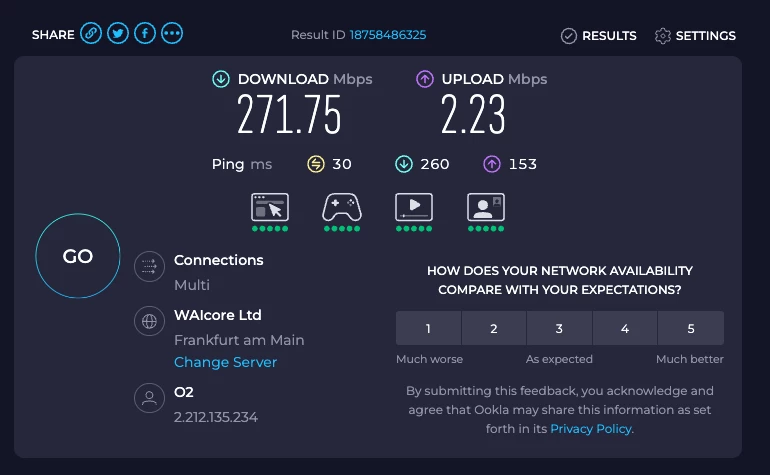
Task: Open Settings from top bar
Action: [x=695, y=35]
